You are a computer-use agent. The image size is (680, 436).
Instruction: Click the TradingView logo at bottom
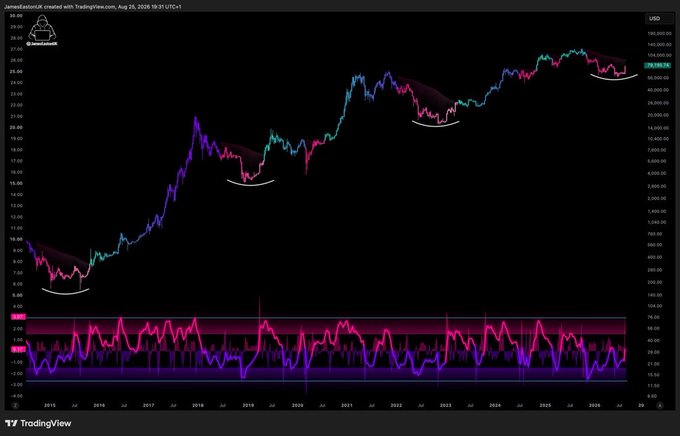(38, 423)
